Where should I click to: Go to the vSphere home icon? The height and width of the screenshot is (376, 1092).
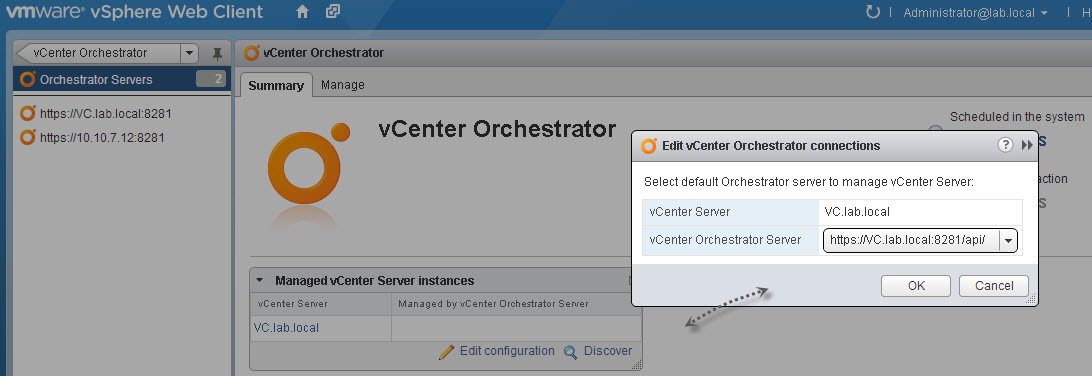pos(302,12)
